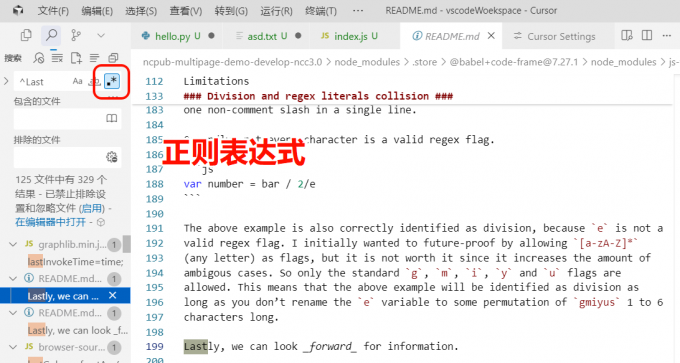Open markdown preview to the side
The width and height of the screenshot is (680, 363).
point(627,36)
